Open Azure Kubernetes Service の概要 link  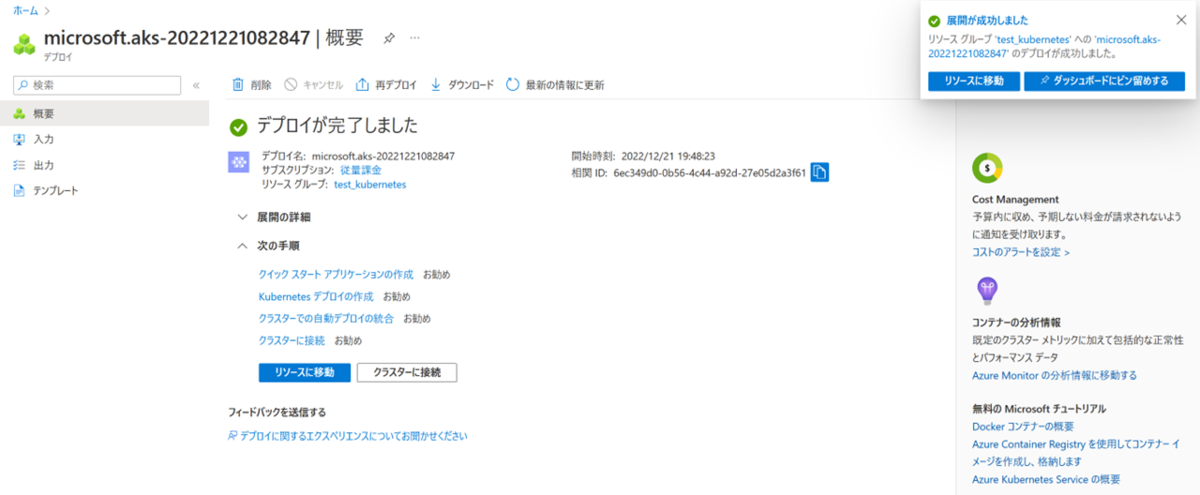[x=1046, y=479]
